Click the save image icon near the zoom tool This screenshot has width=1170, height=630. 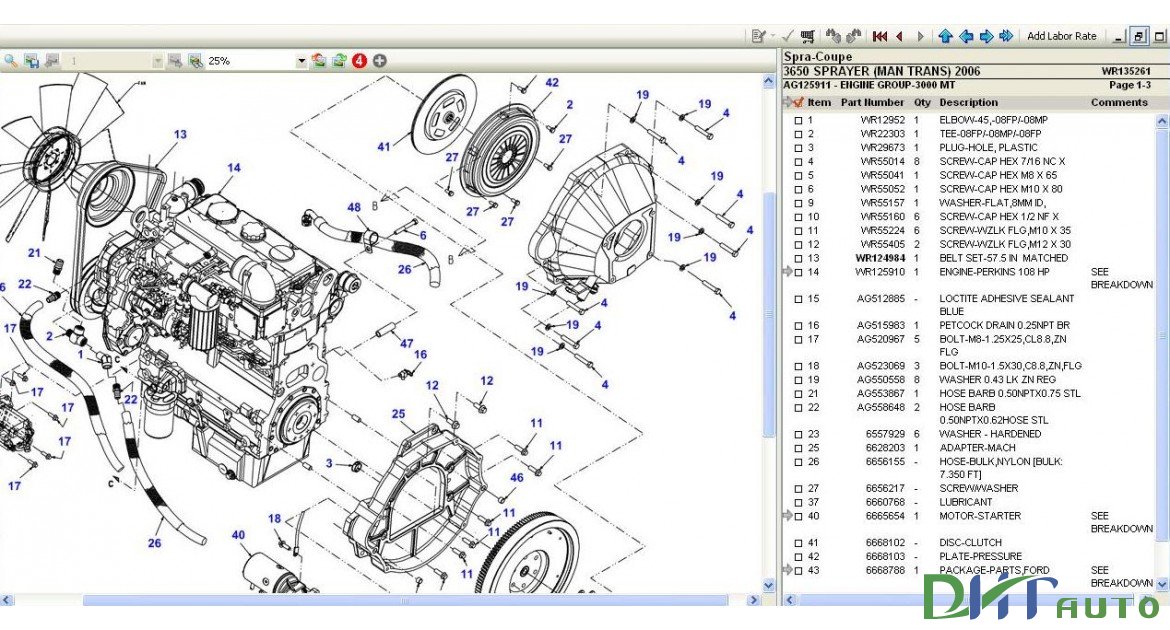pyautogui.click(x=31, y=61)
